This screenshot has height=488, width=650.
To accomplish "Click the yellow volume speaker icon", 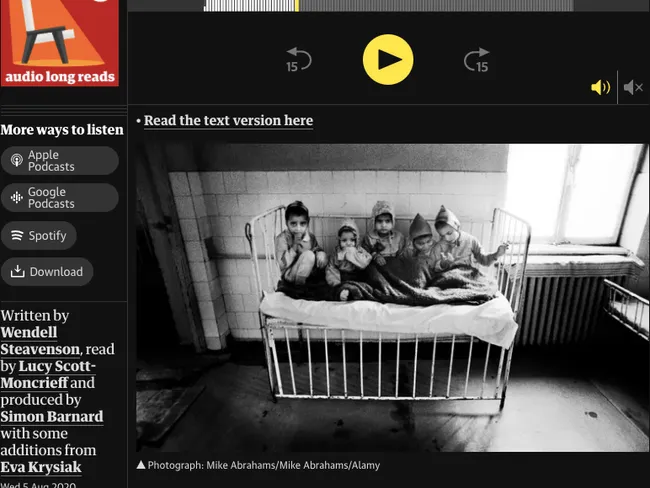I will click(600, 87).
